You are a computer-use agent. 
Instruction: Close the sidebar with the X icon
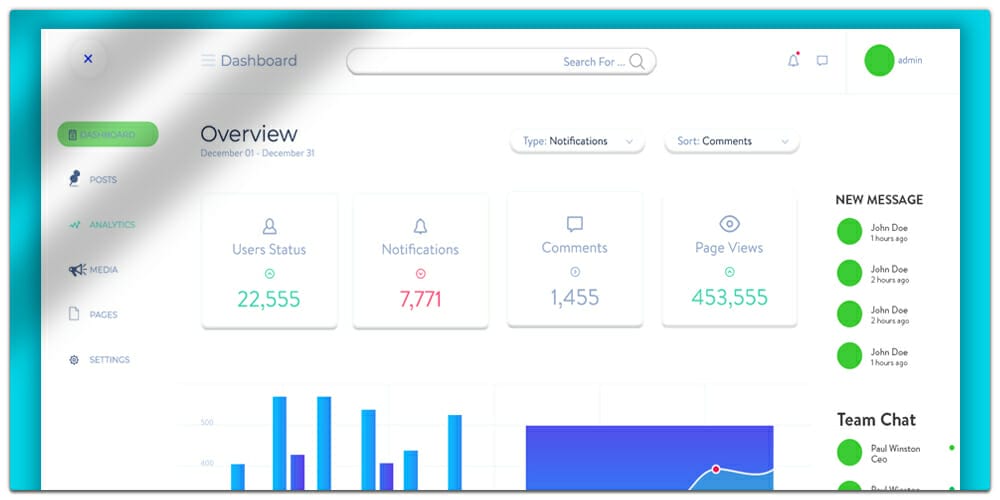pyautogui.click(x=88, y=59)
